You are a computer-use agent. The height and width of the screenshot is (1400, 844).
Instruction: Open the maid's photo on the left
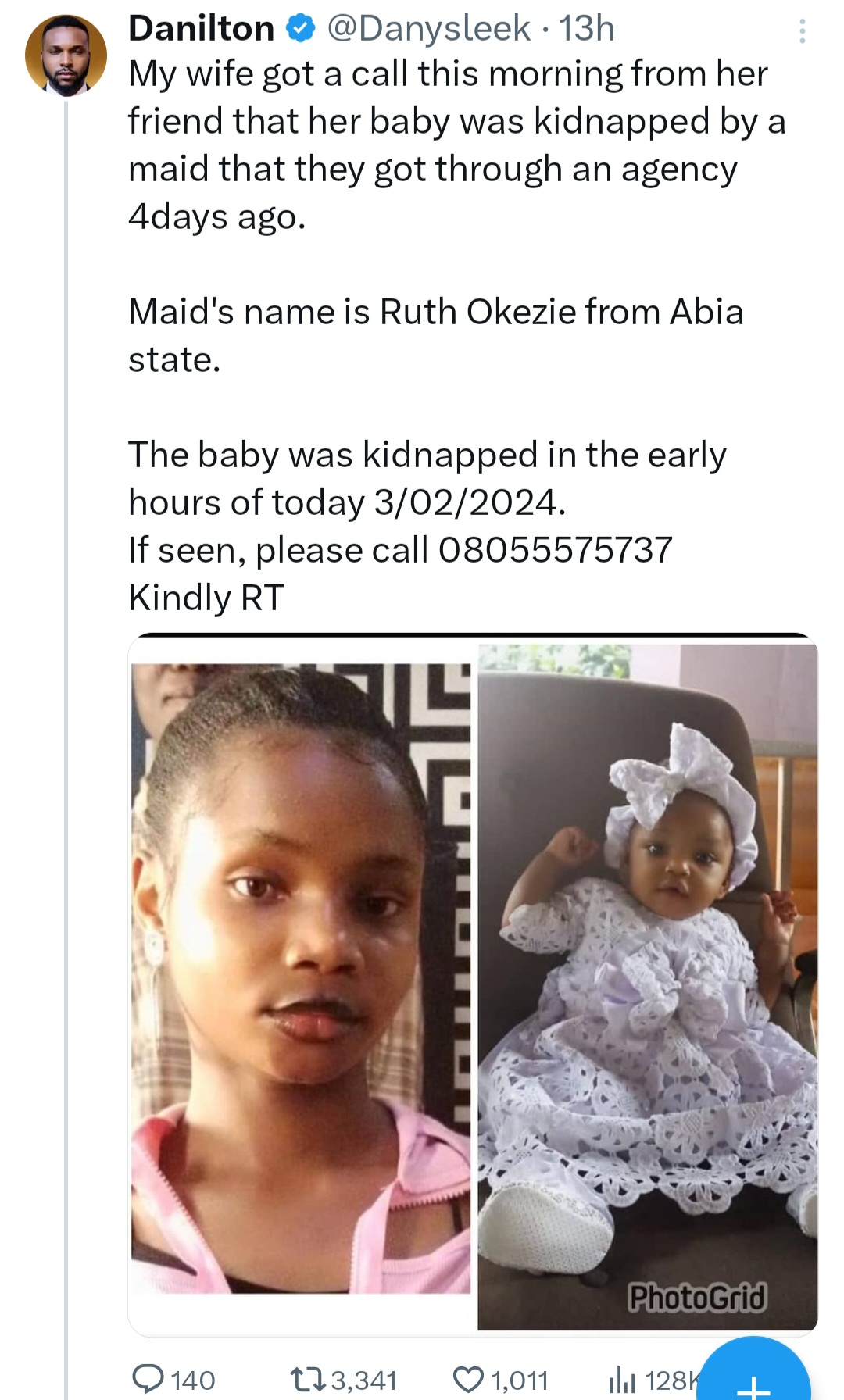301,977
